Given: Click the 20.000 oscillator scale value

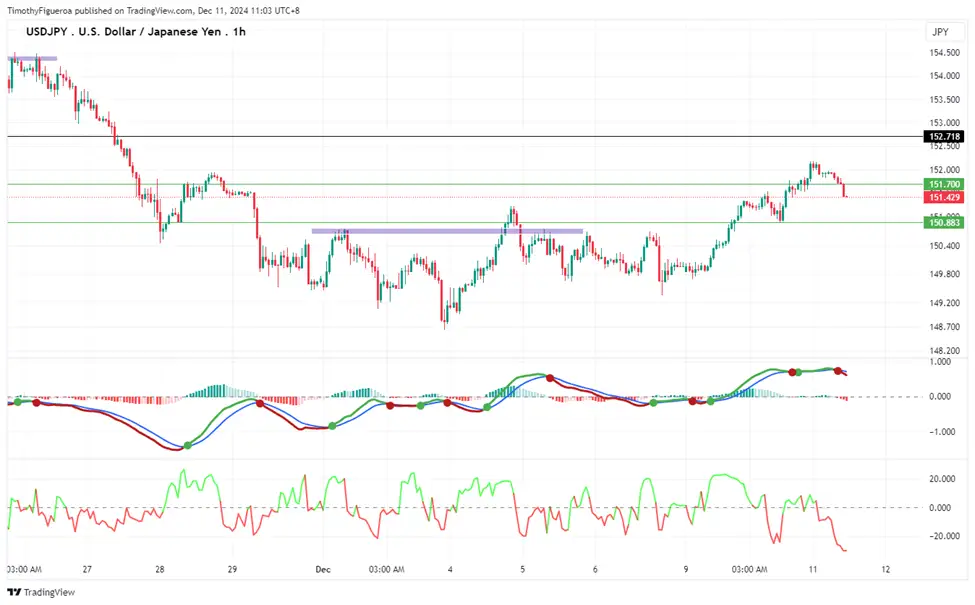Looking at the screenshot, I should pos(942,479).
